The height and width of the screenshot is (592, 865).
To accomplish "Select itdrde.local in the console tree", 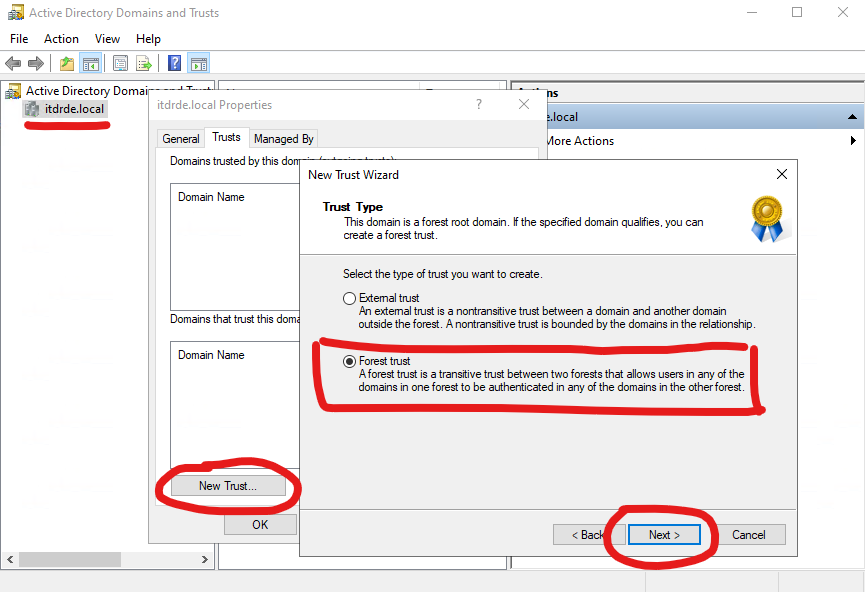I will tap(74, 109).
